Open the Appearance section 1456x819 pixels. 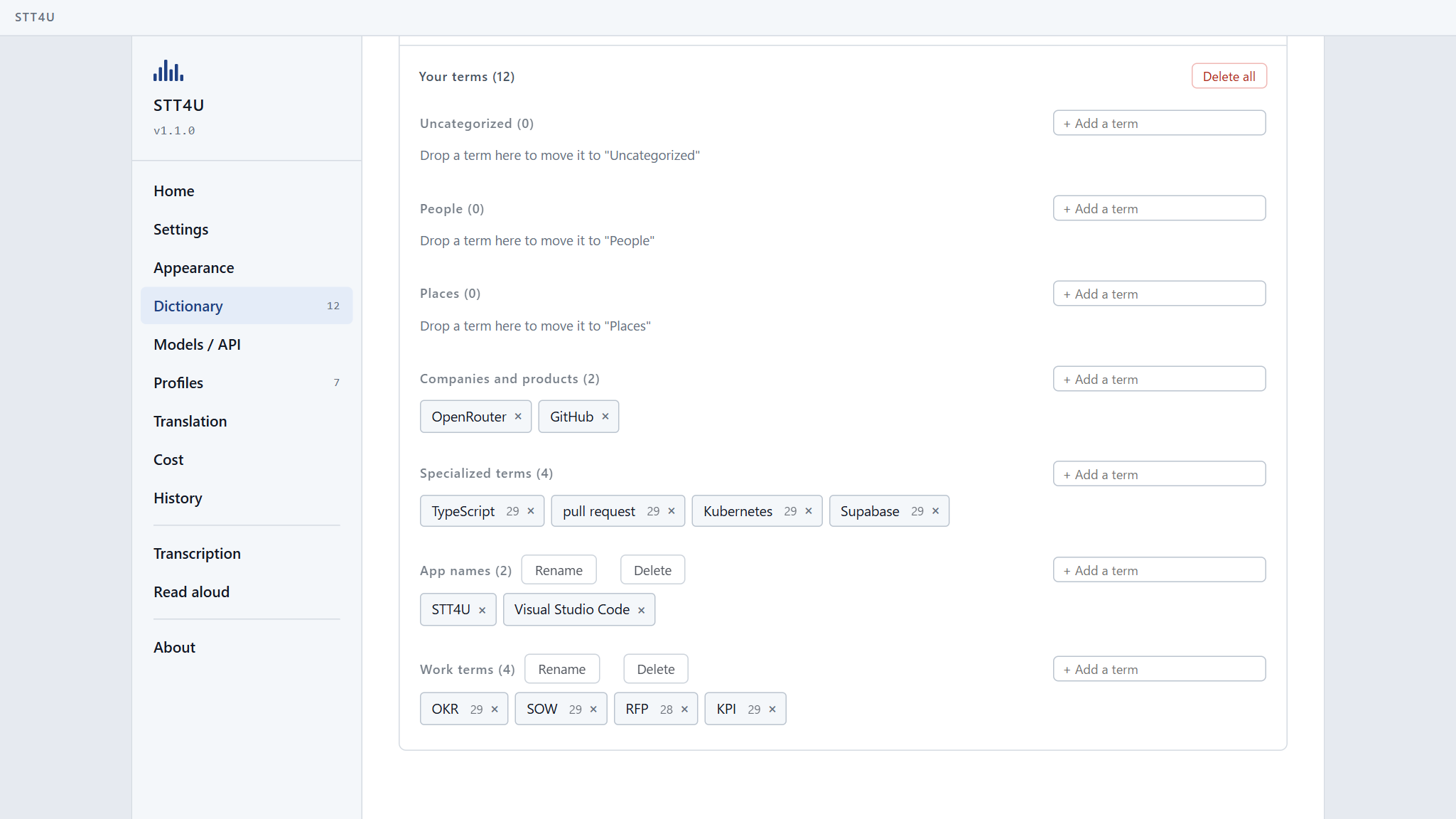[247, 267]
